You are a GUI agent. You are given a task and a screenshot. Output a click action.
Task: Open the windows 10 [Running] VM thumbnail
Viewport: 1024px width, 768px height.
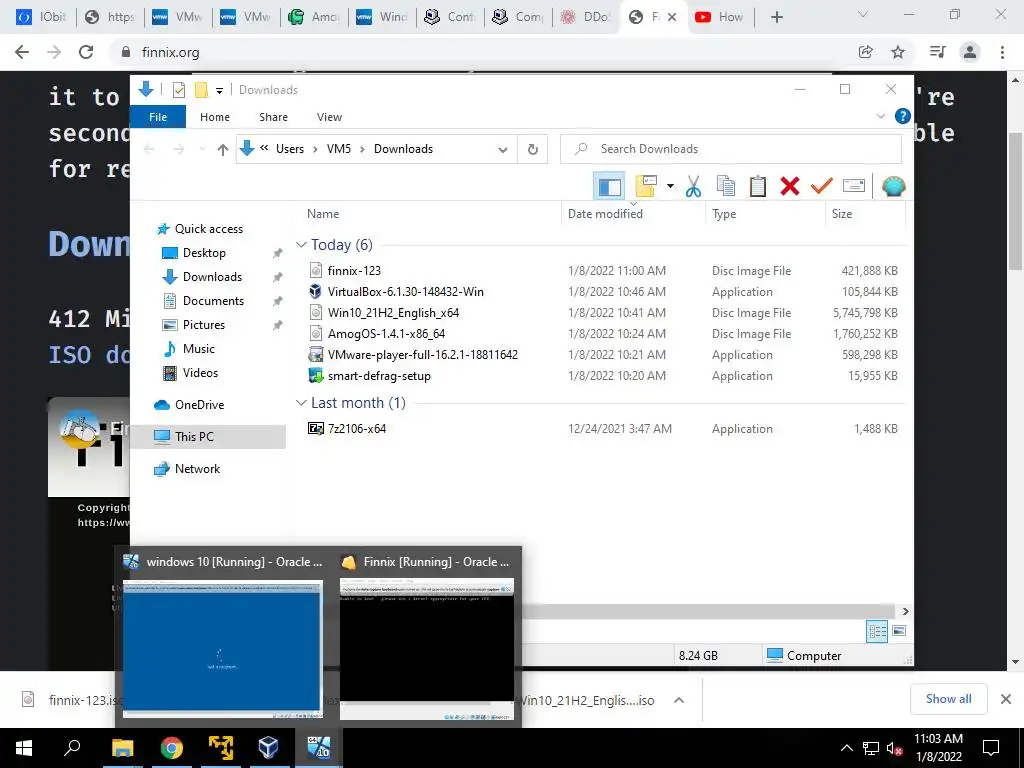tap(223, 648)
